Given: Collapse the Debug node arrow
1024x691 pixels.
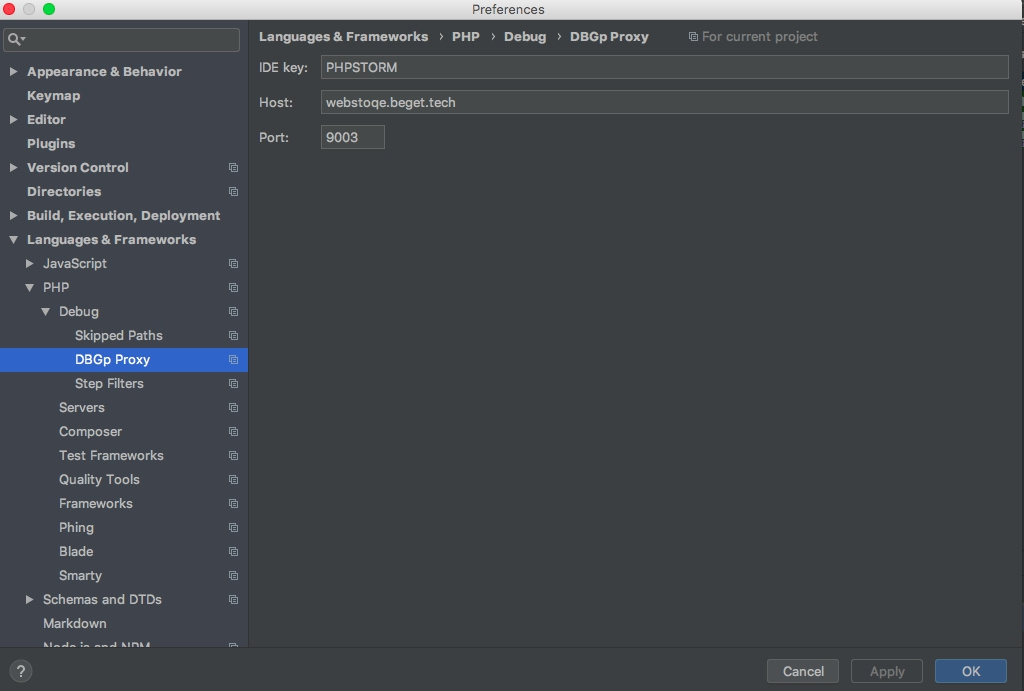Looking at the screenshot, I should (45, 312).
